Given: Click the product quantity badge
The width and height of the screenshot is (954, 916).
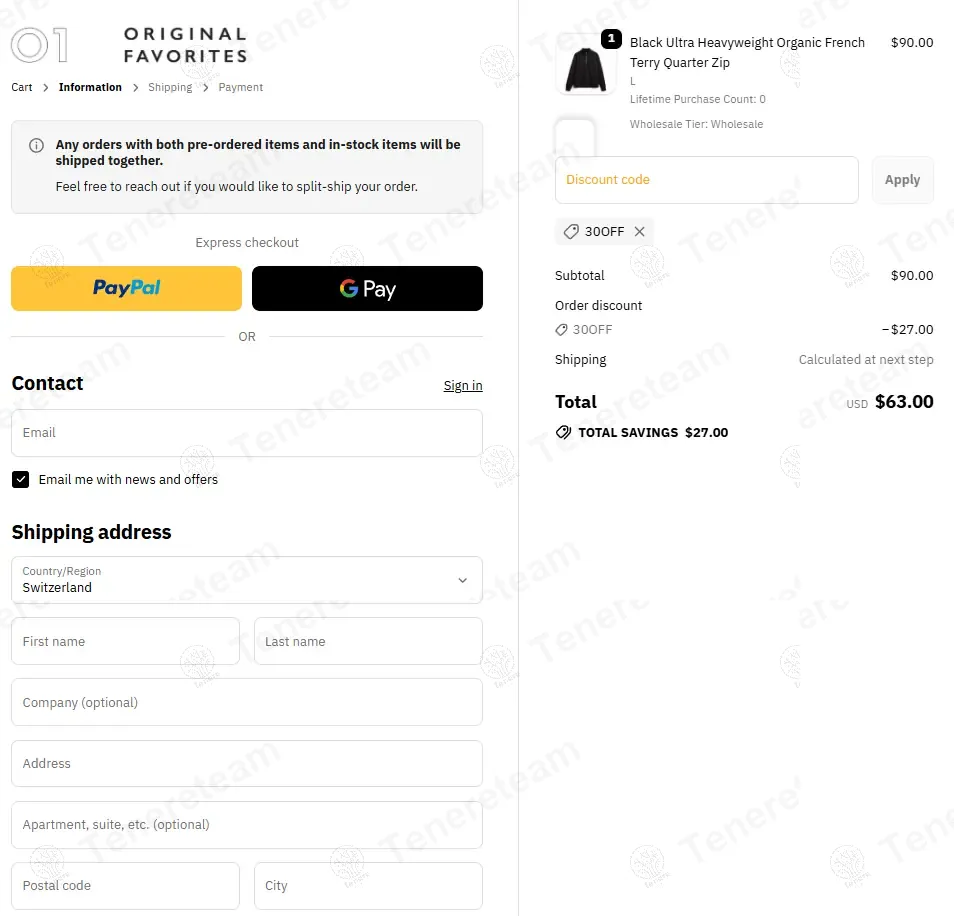Looking at the screenshot, I should pyautogui.click(x=611, y=40).
